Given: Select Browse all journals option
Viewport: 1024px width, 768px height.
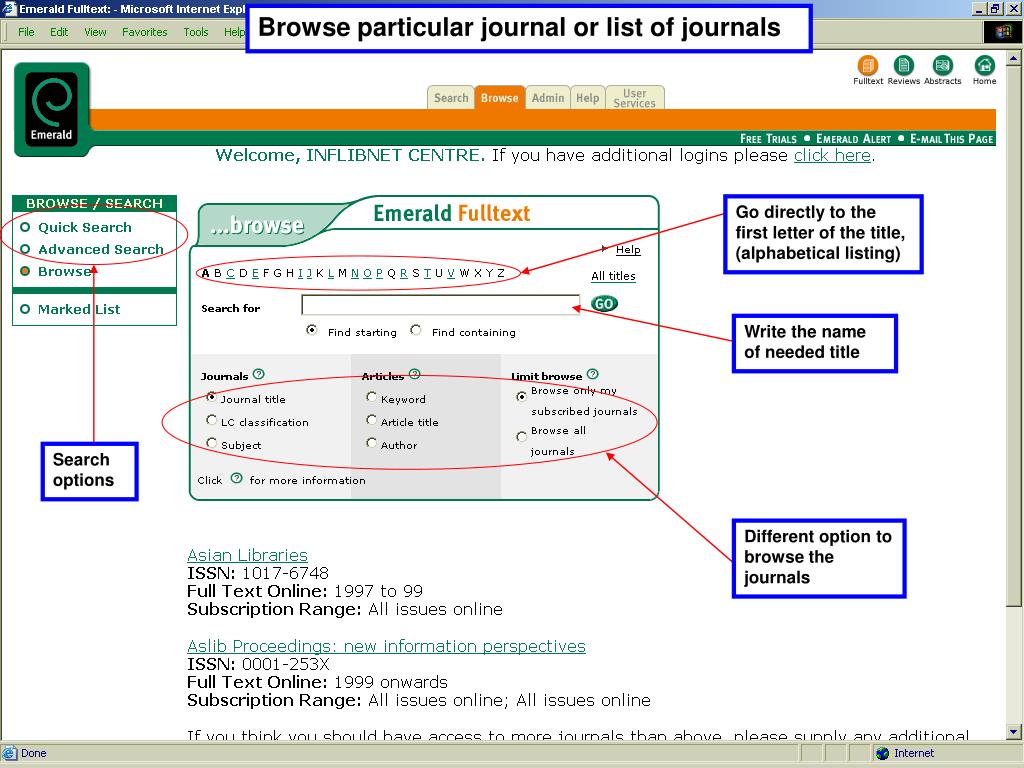Looking at the screenshot, I should click(x=521, y=436).
